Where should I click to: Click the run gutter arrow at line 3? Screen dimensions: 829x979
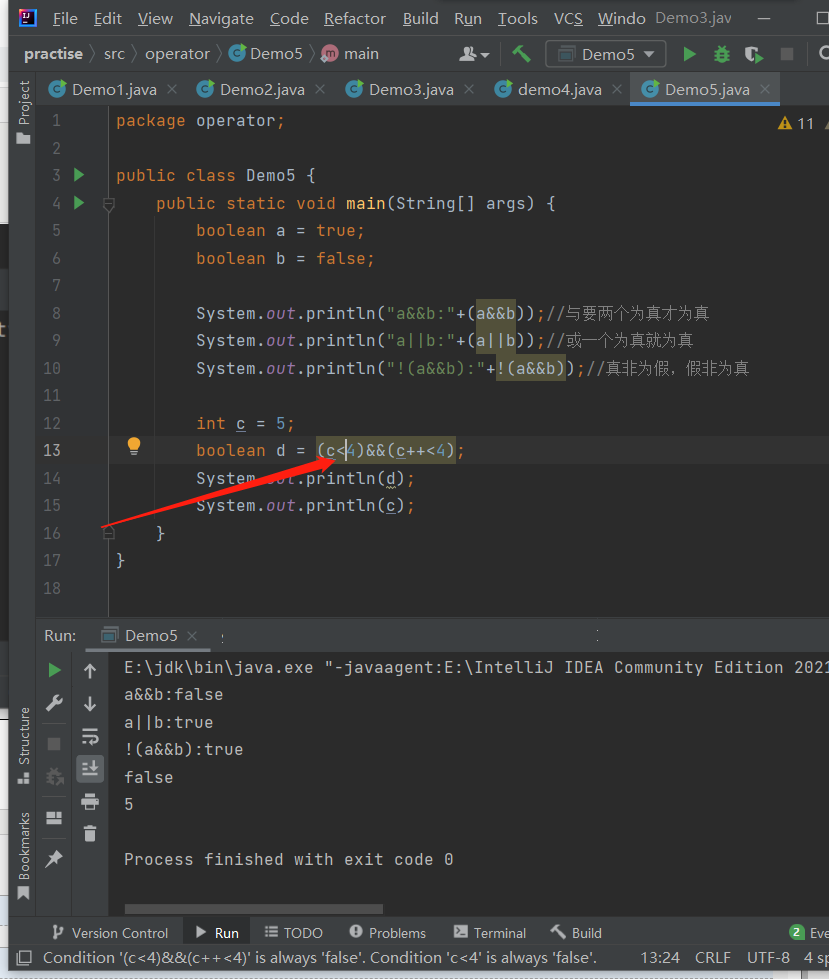coord(79,175)
